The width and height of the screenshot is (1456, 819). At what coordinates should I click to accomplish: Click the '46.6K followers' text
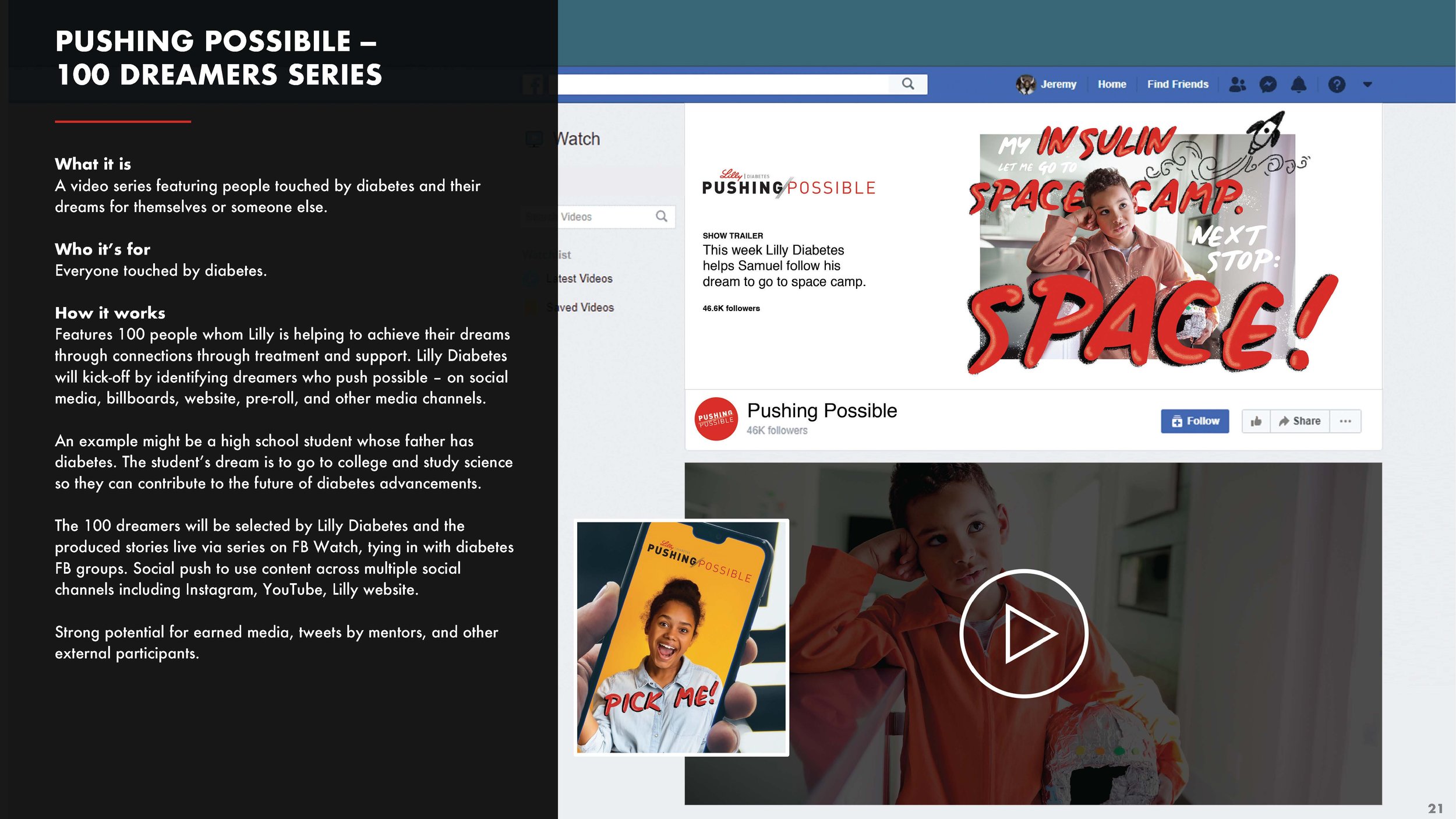(731, 308)
